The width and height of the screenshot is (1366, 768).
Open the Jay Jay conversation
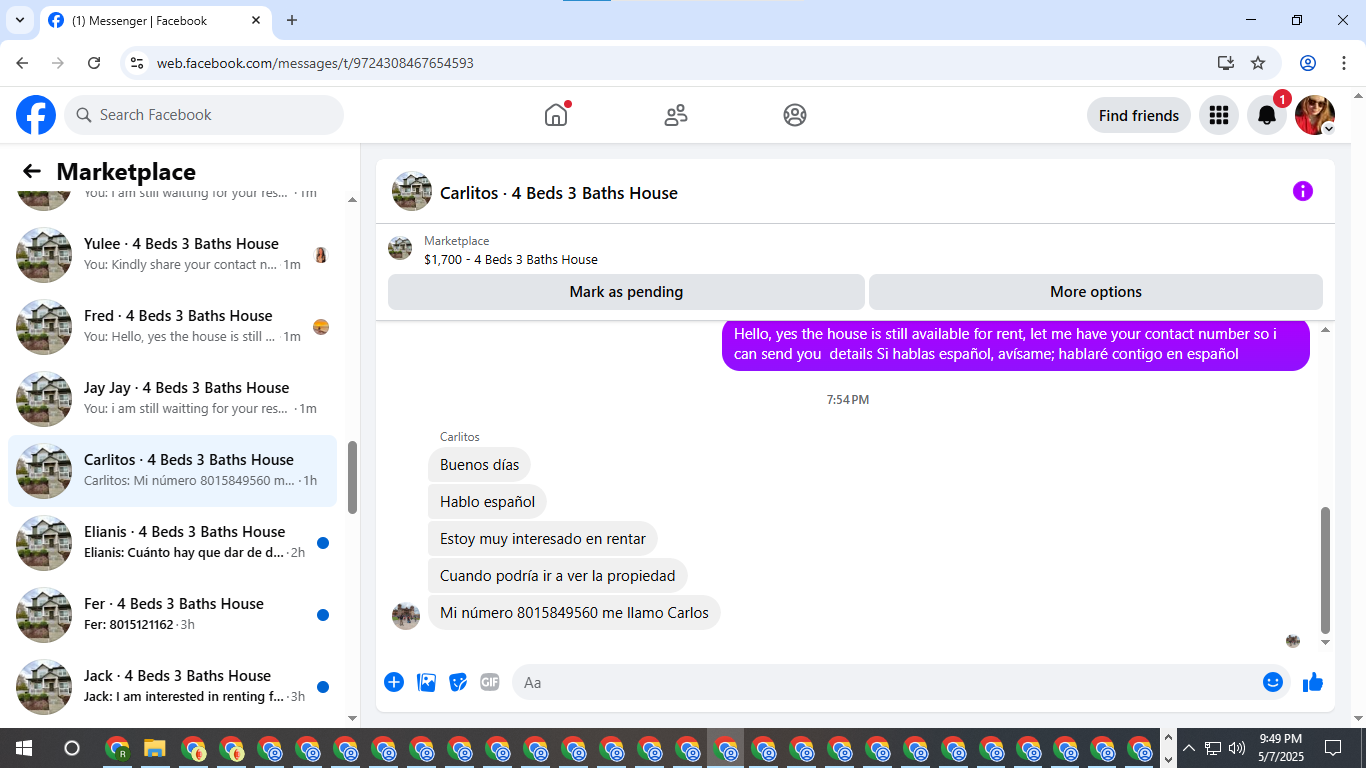pos(172,399)
